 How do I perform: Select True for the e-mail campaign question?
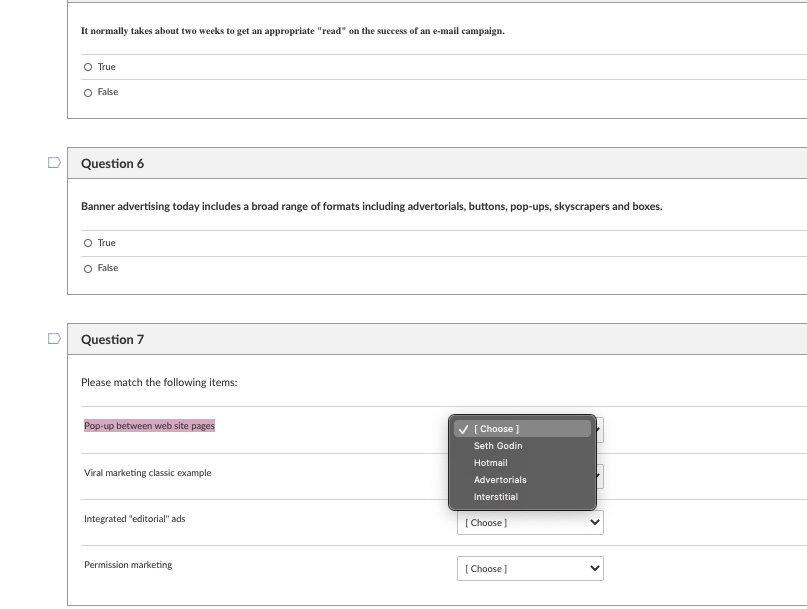click(88, 67)
